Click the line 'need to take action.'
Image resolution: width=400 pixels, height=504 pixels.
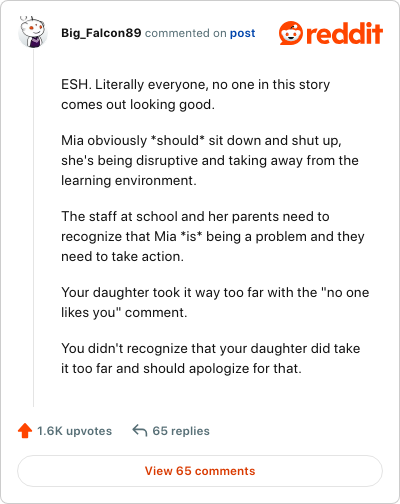pyautogui.click(x=122, y=256)
